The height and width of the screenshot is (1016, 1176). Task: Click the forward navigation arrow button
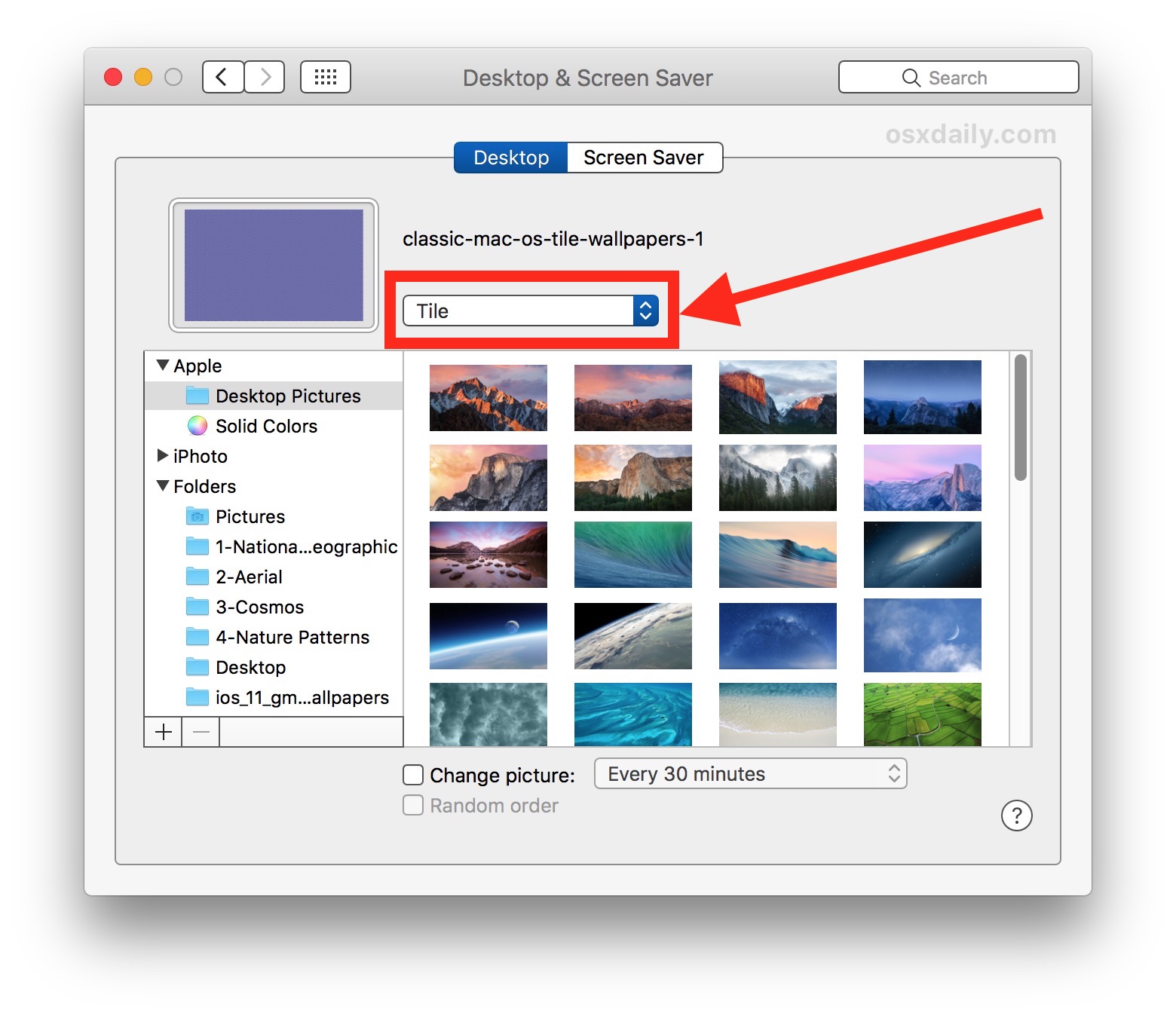[265, 77]
